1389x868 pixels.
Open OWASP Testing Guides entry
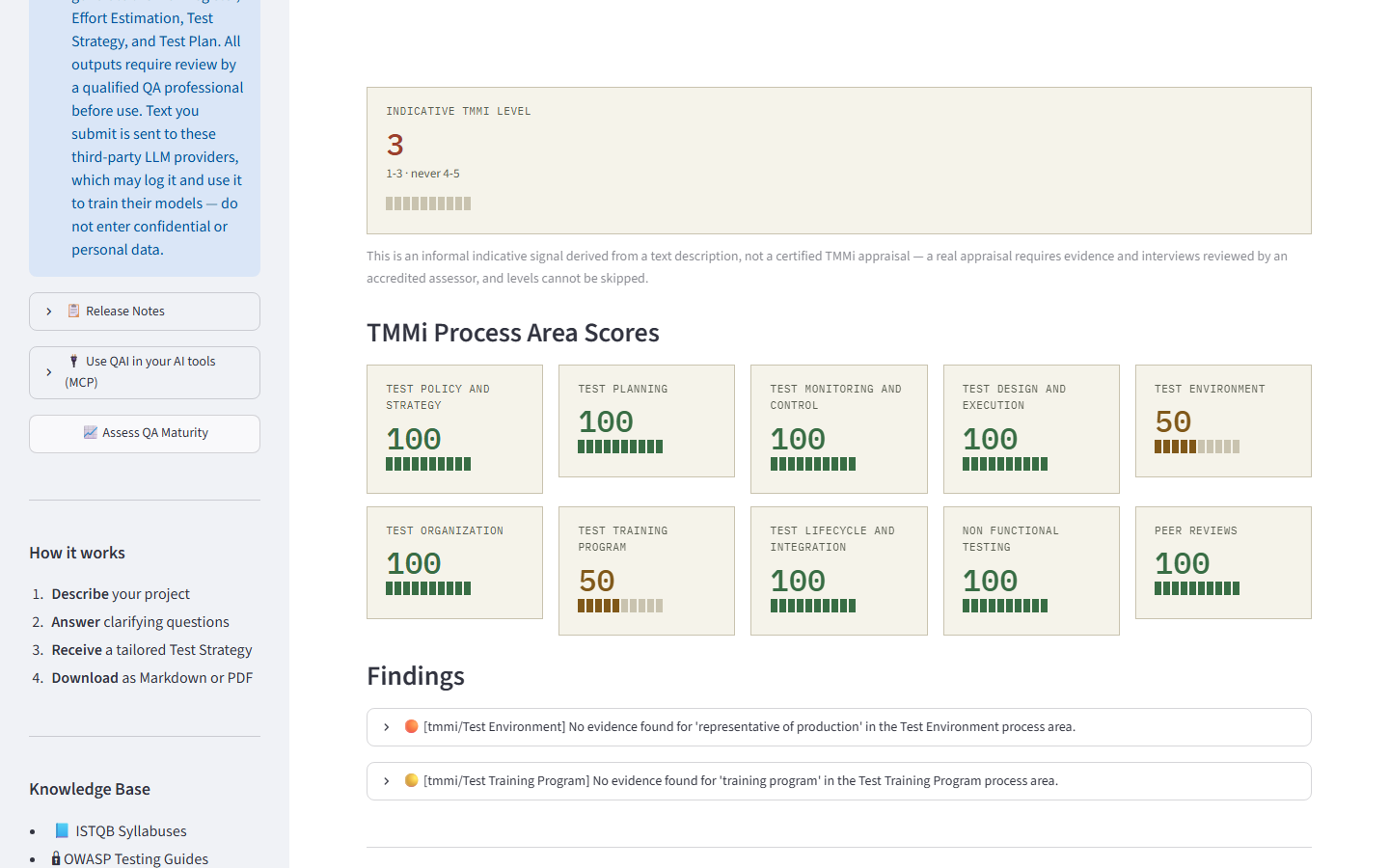click(x=136, y=859)
